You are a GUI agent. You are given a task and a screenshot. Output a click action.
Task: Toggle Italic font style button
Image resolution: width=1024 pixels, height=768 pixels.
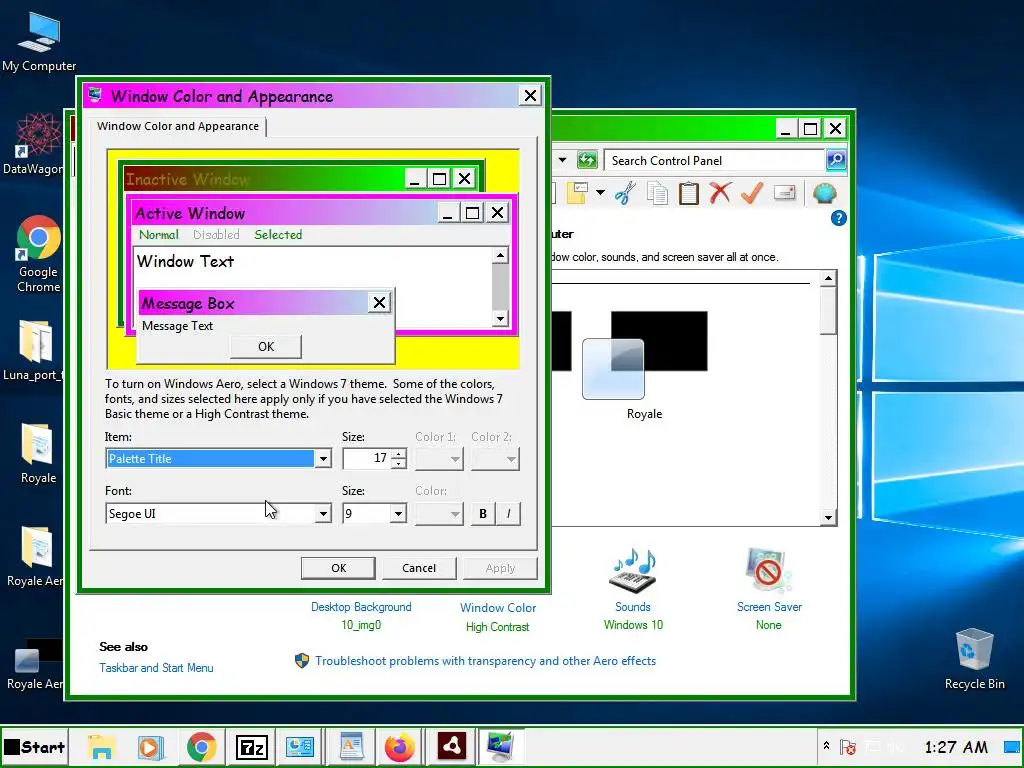(508, 513)
